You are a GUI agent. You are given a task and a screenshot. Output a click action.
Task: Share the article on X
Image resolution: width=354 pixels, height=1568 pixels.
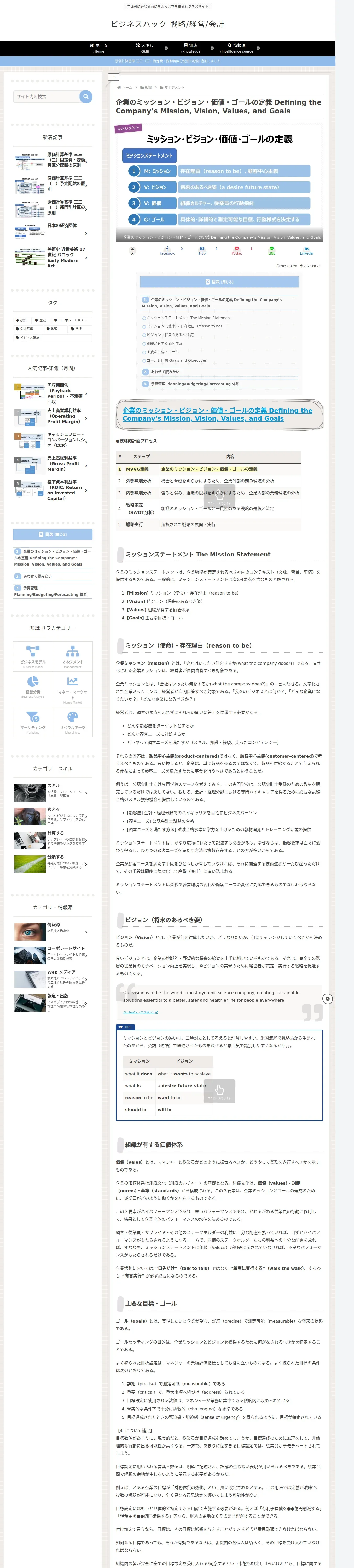click(x=132, y=250)
